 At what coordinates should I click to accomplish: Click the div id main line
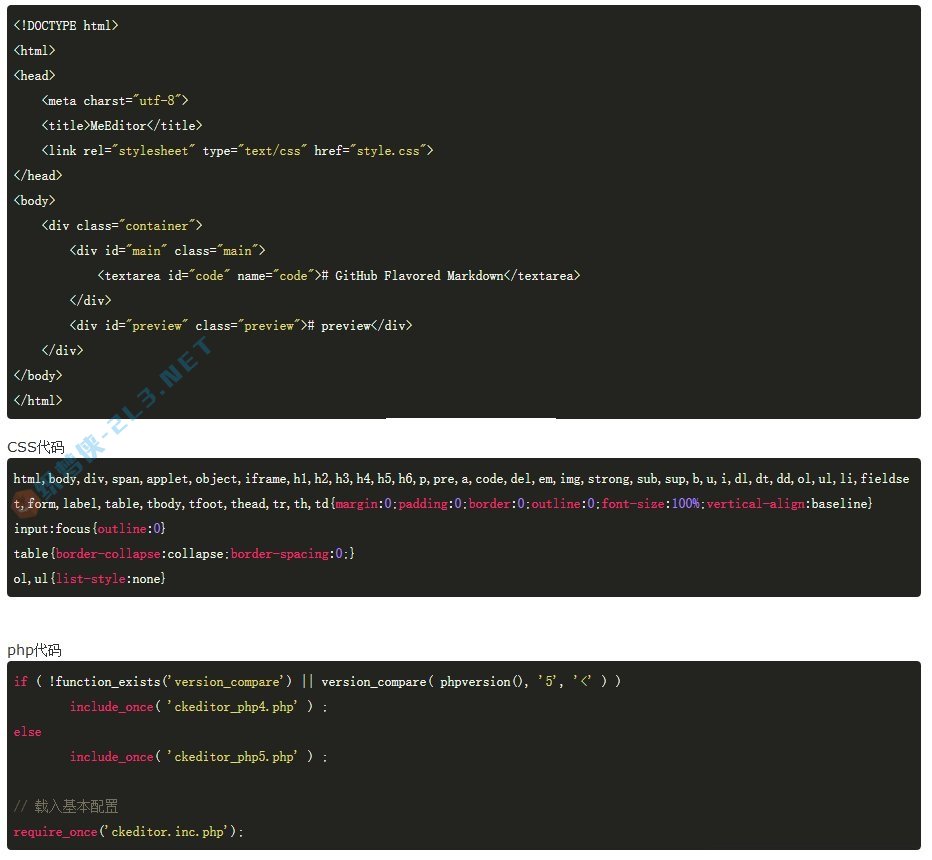click(167, 250)
